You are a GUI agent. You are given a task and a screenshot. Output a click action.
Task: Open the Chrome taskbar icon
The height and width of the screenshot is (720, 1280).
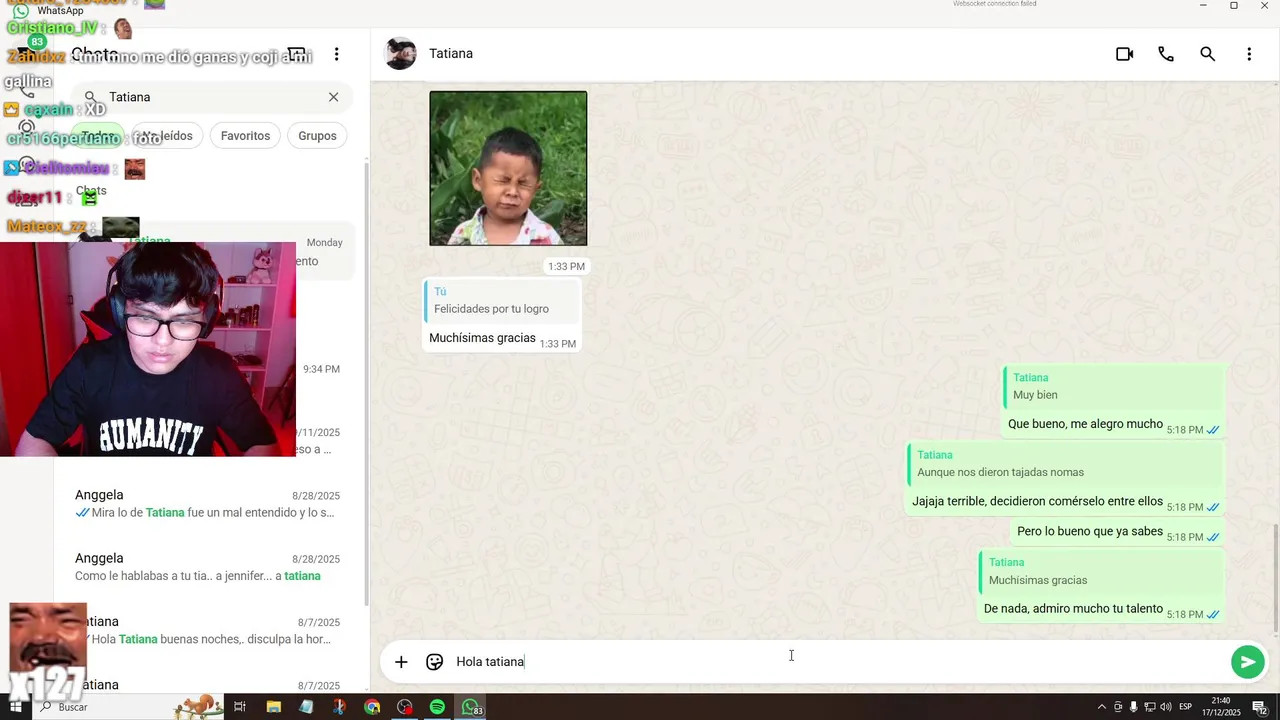(372, 707)
